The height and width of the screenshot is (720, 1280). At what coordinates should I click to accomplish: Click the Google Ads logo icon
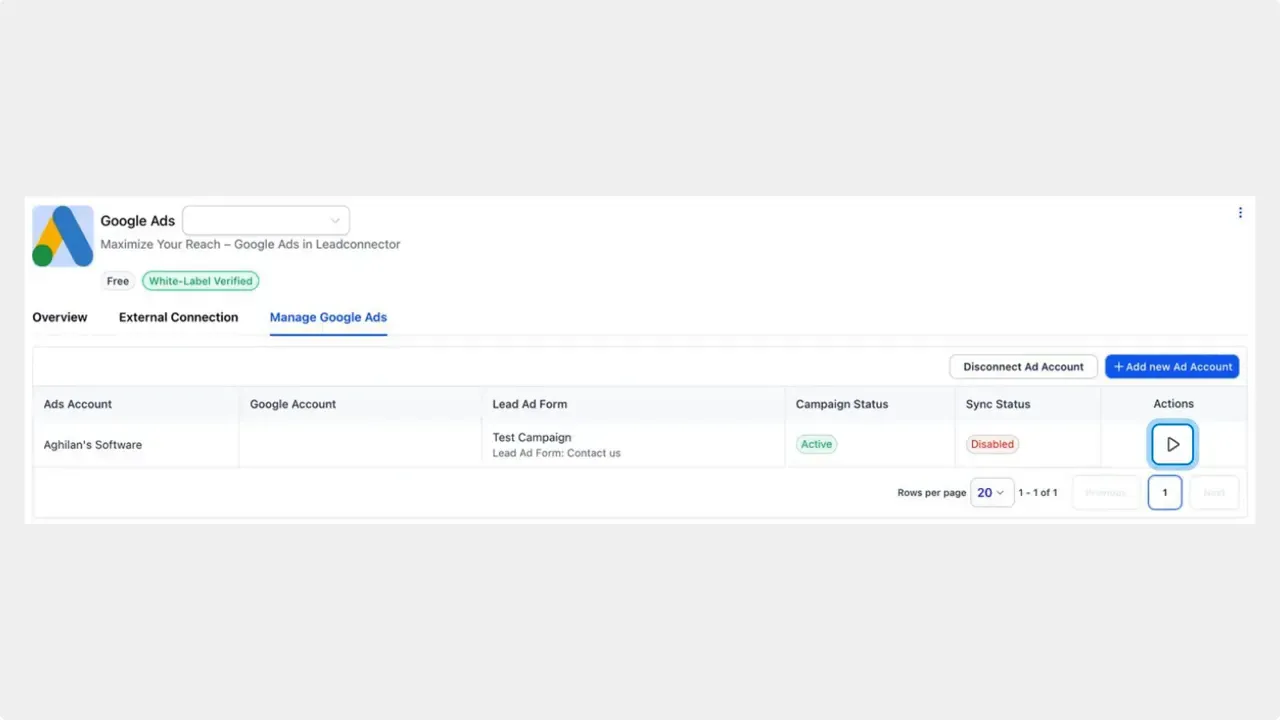pyautogui.click(x=62, y=235)
